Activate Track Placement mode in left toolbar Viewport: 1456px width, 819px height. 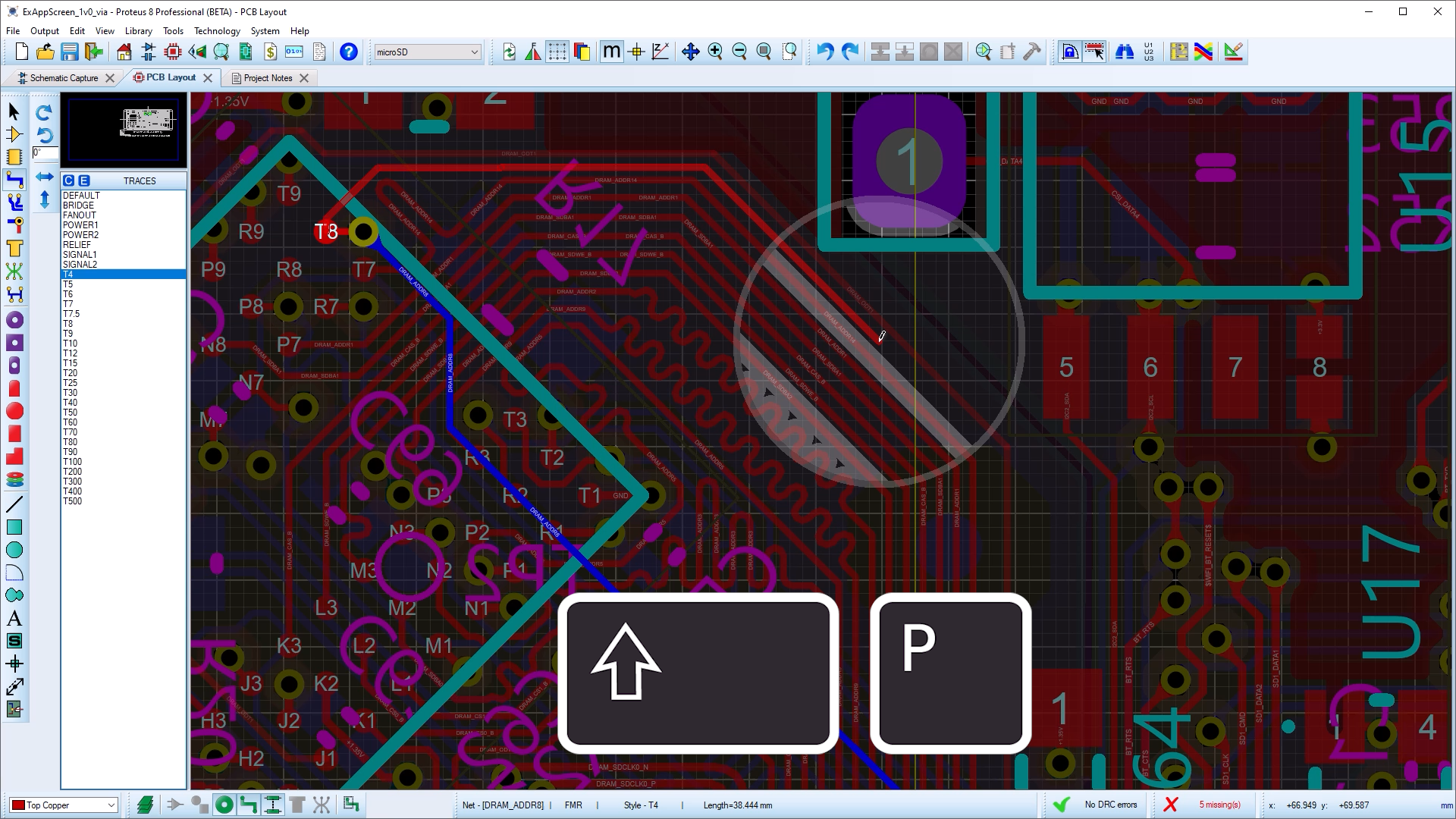pyautogui.click(x=13, y=180)
